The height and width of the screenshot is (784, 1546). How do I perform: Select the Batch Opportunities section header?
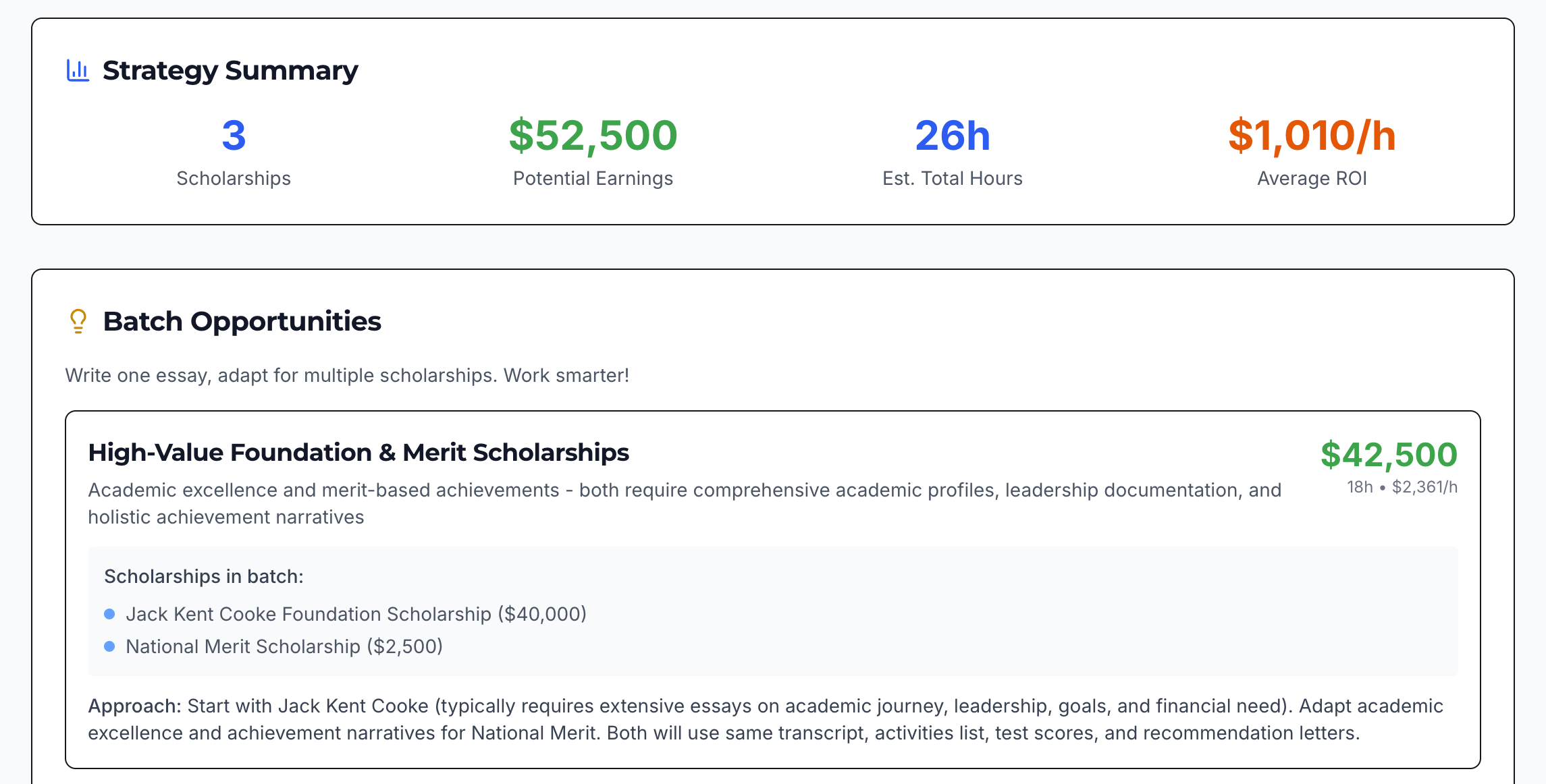pyautogui.click(x=243, y=322)
